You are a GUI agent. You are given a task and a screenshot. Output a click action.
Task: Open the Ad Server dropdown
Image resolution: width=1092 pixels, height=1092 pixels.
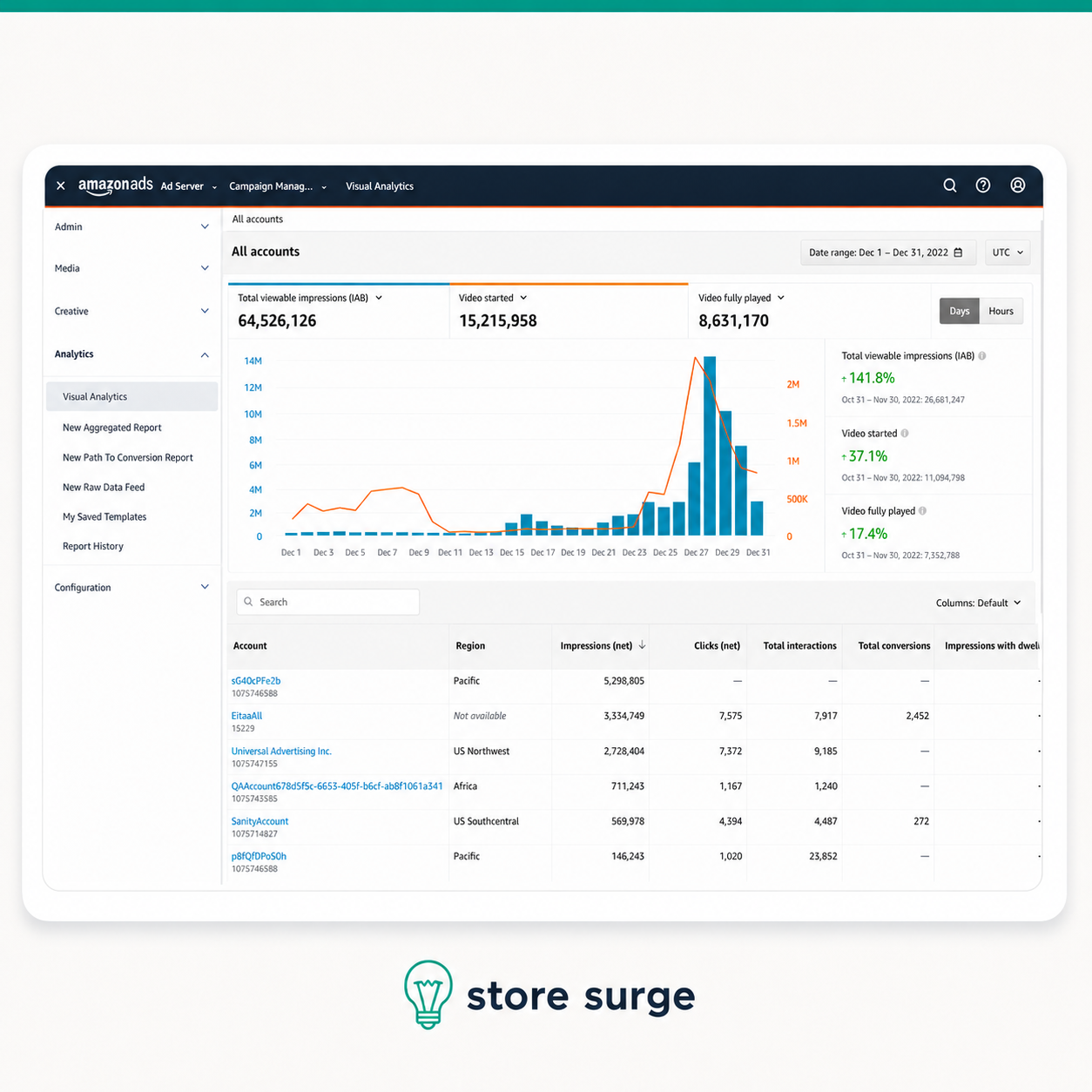click(189, 186)
